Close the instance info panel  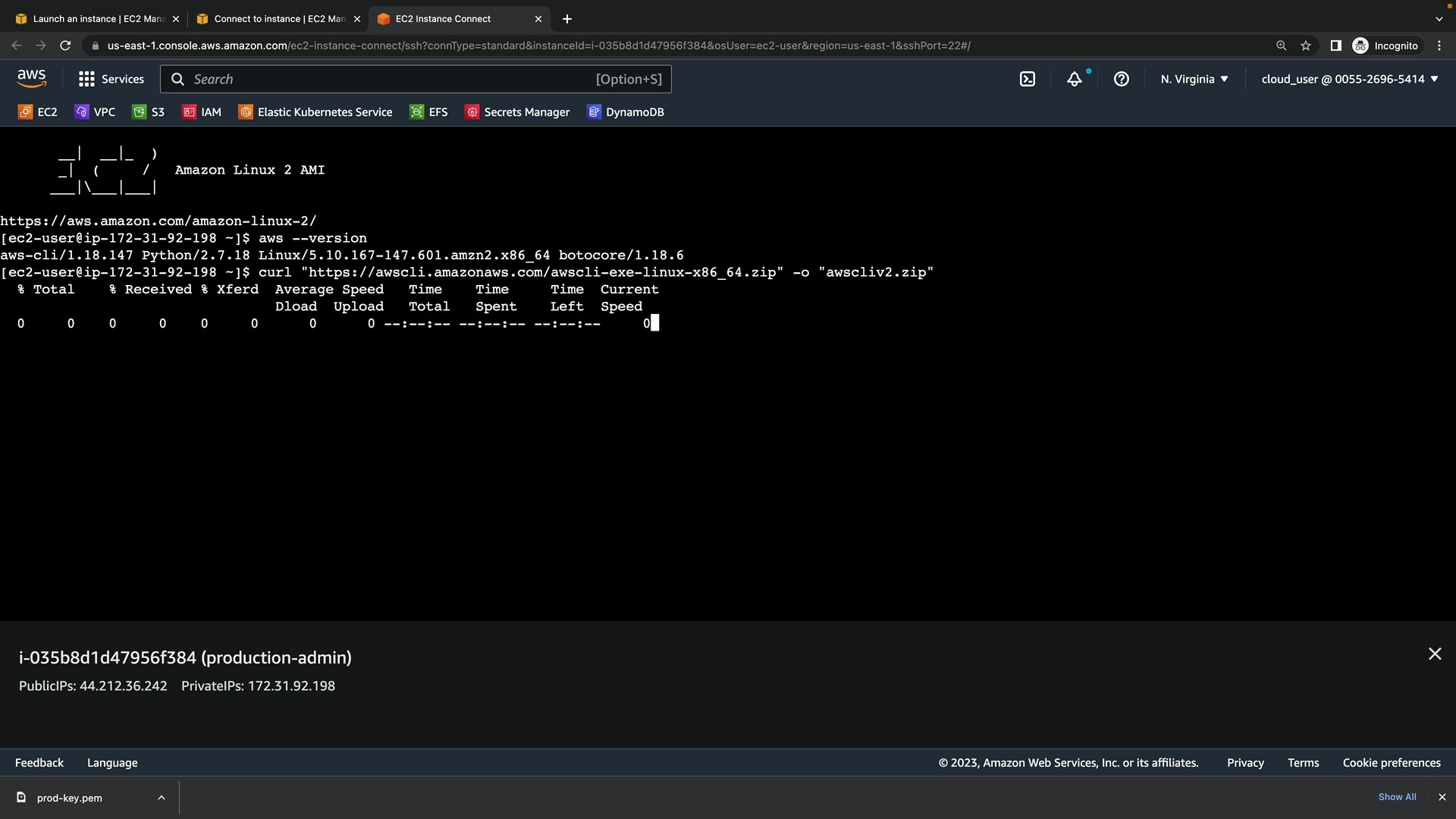point(1435,654)
